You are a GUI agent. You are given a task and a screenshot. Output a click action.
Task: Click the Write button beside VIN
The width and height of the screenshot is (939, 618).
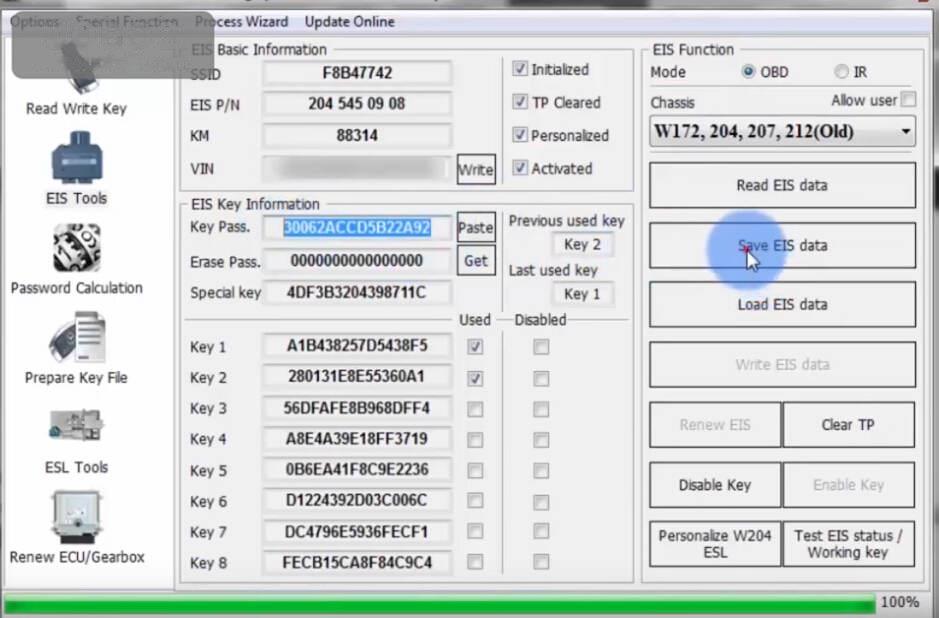[476, 169]
